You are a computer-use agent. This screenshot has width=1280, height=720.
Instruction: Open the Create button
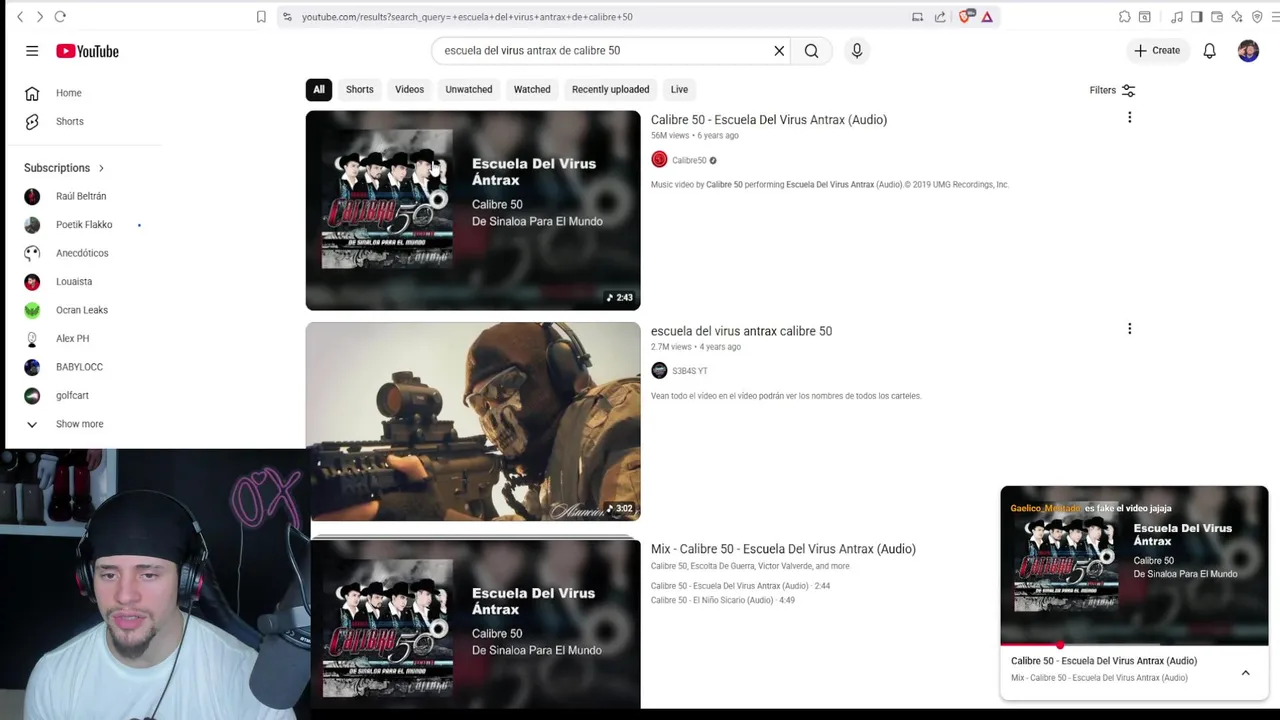pyautogui.click(x=1157, y=51)
